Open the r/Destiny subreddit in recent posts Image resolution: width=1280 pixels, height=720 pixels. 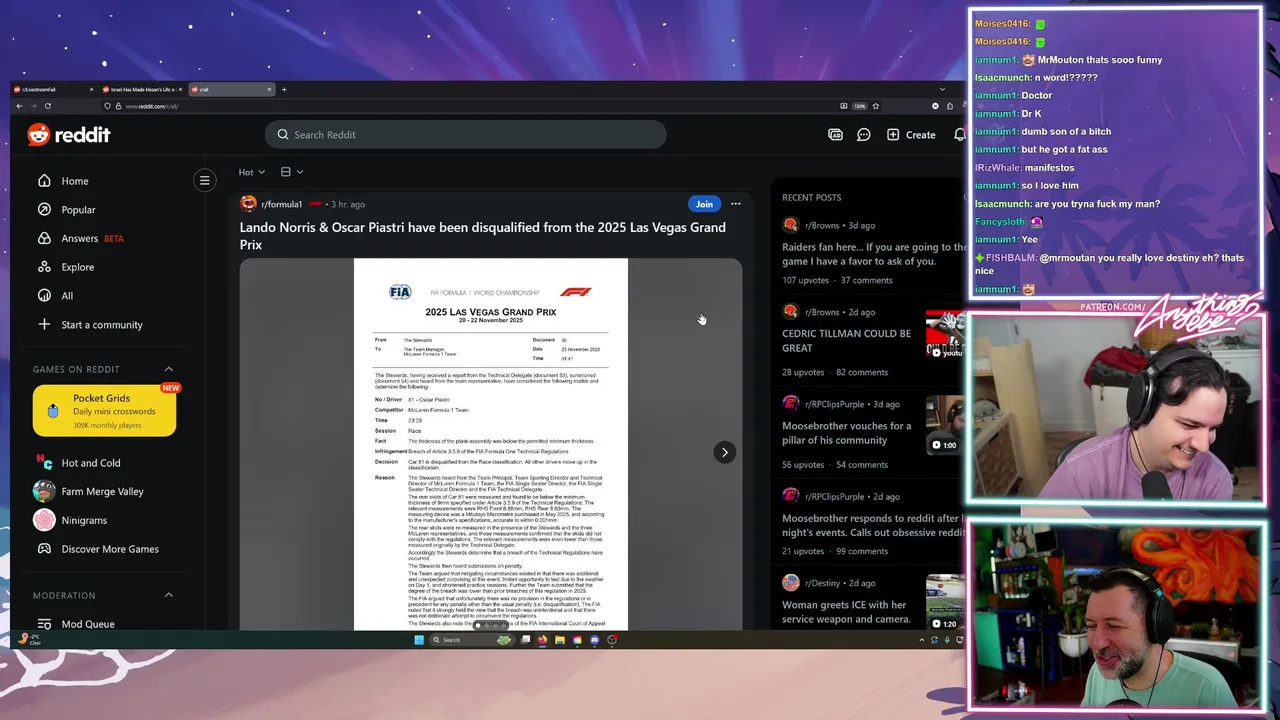(825, 583)
